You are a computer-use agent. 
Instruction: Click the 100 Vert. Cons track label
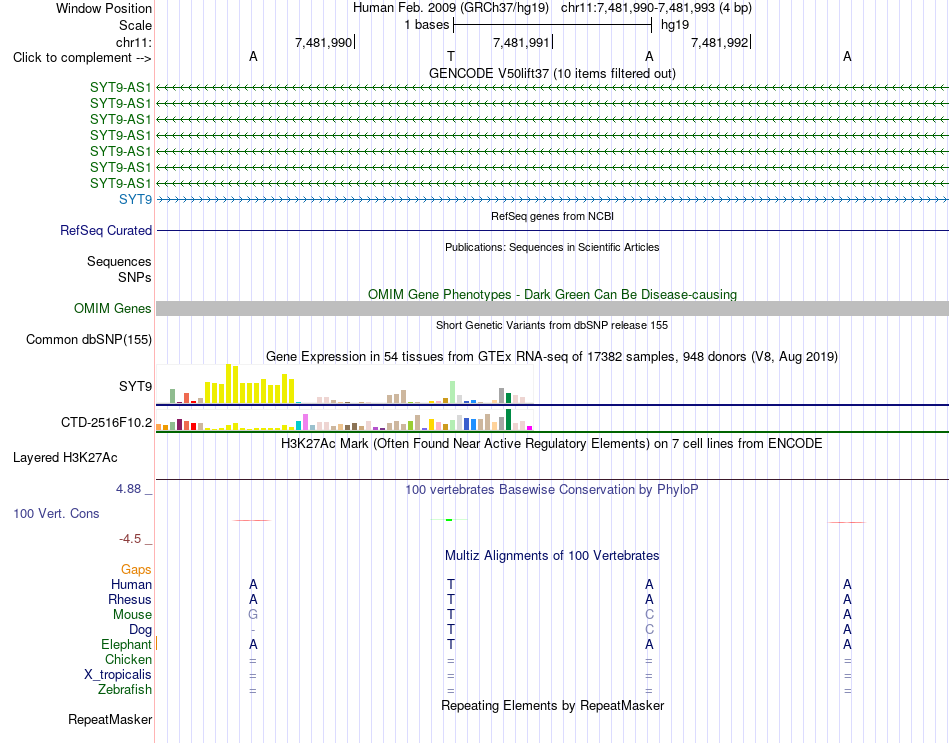coord(56,513)
